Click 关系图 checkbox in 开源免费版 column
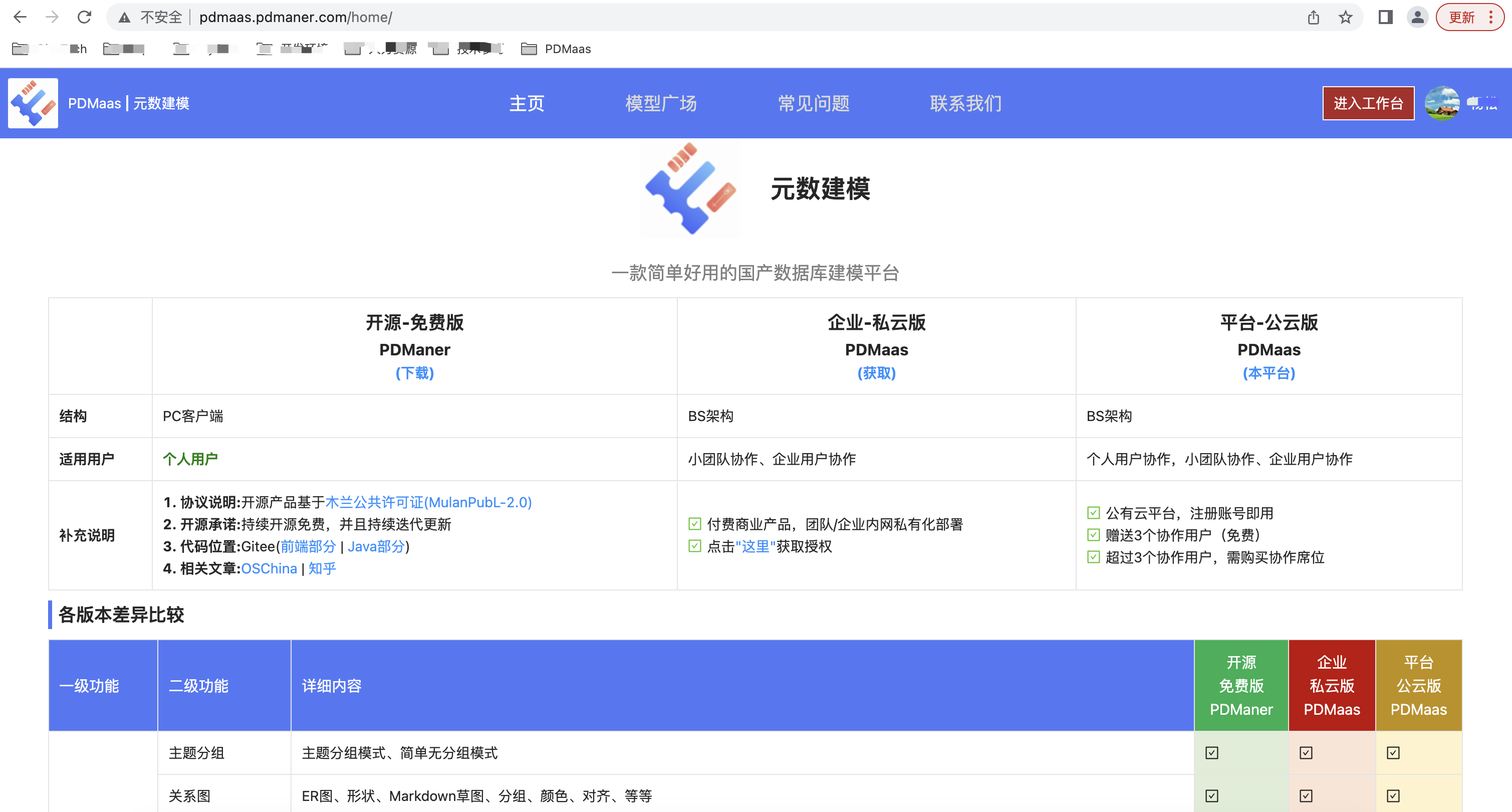This screenshot has width=1512, height=812. click(x=1212, y=796)
